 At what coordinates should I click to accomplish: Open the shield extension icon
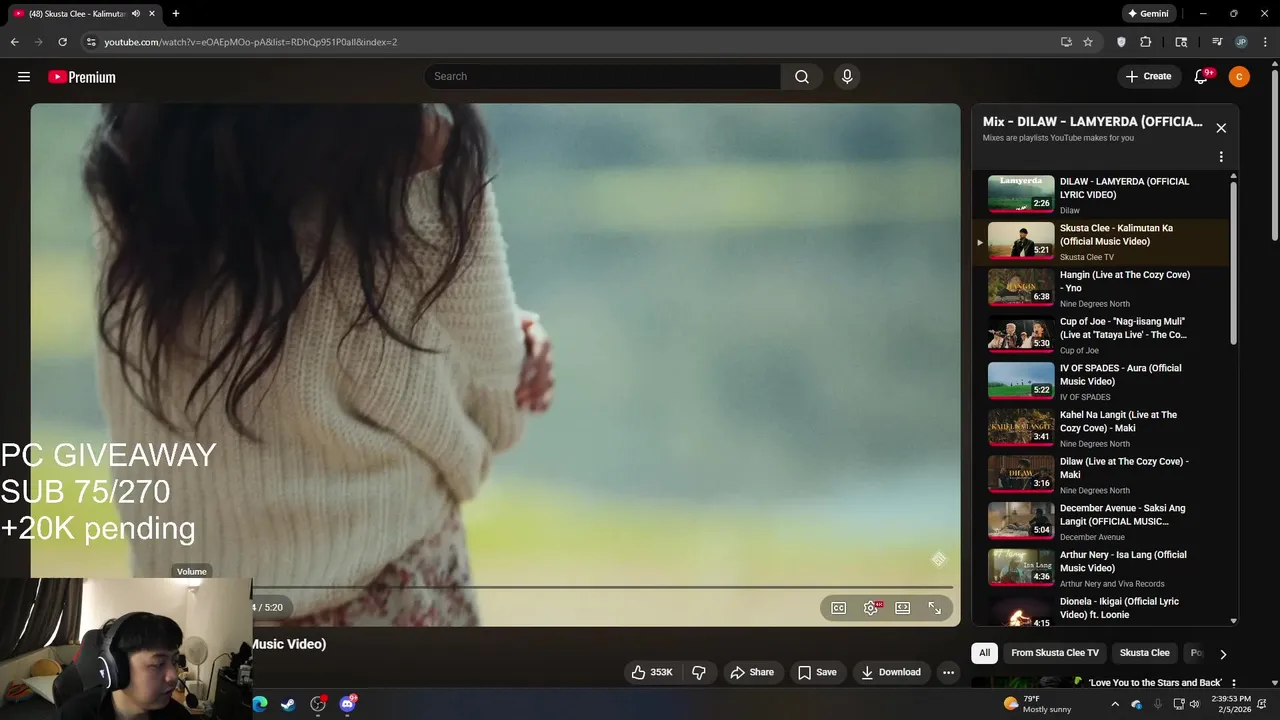pos(1121,42)
